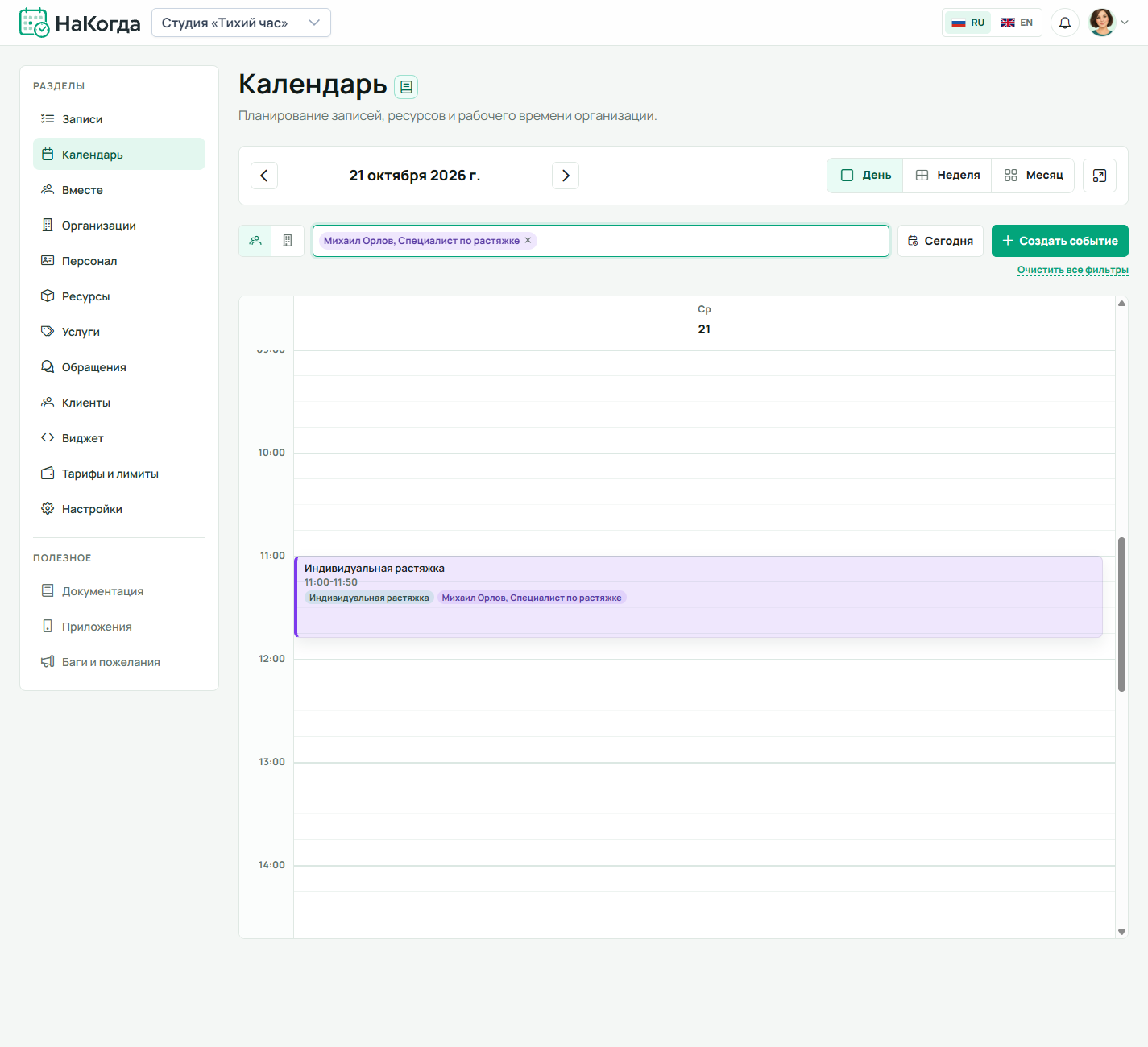Click Создать событие button

pos(1060,241)
